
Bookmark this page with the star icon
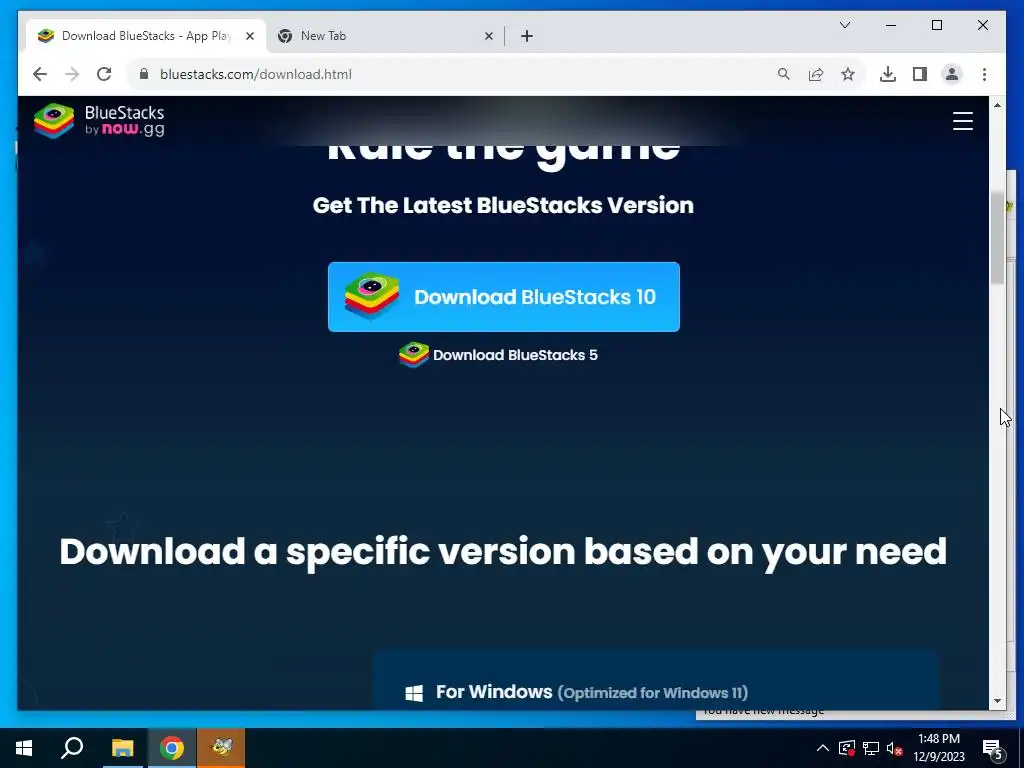[848, 74]
